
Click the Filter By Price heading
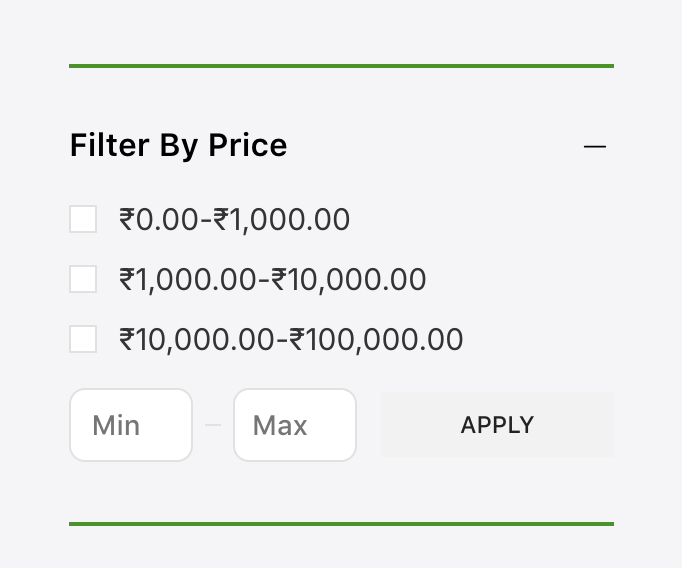[179, 146]
